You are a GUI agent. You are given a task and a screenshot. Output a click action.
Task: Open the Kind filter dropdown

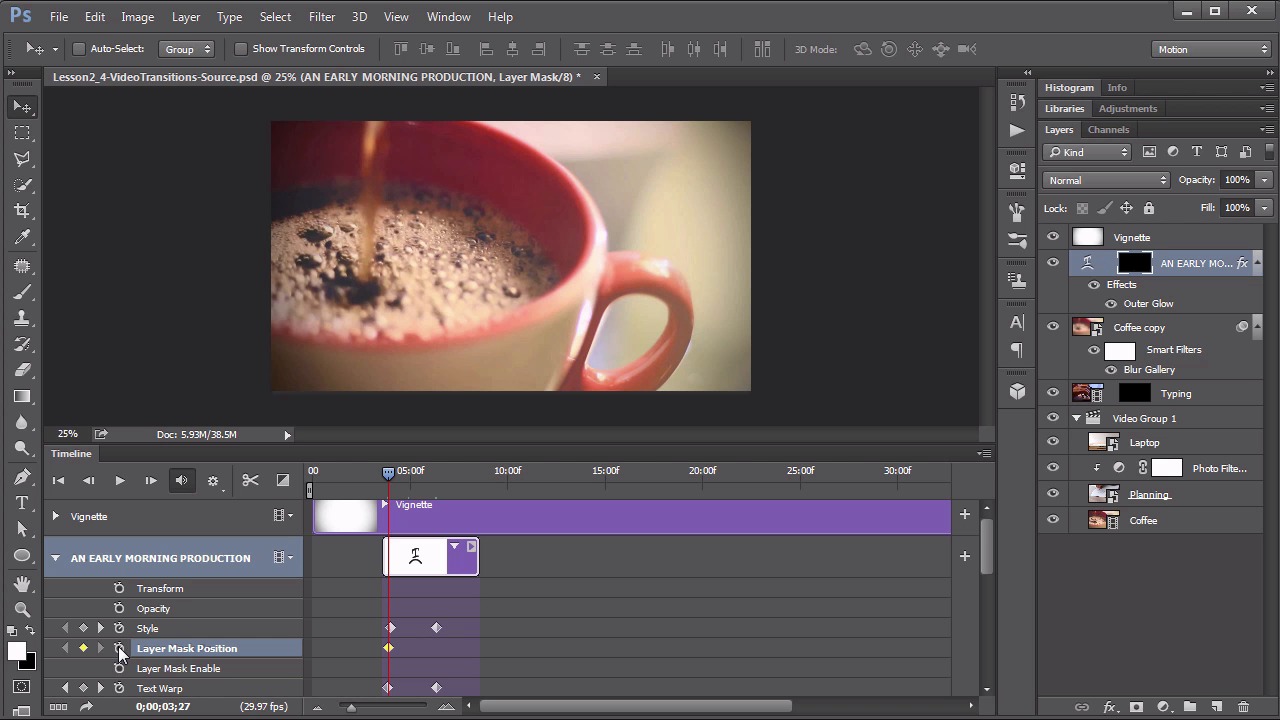(1087, 152)
